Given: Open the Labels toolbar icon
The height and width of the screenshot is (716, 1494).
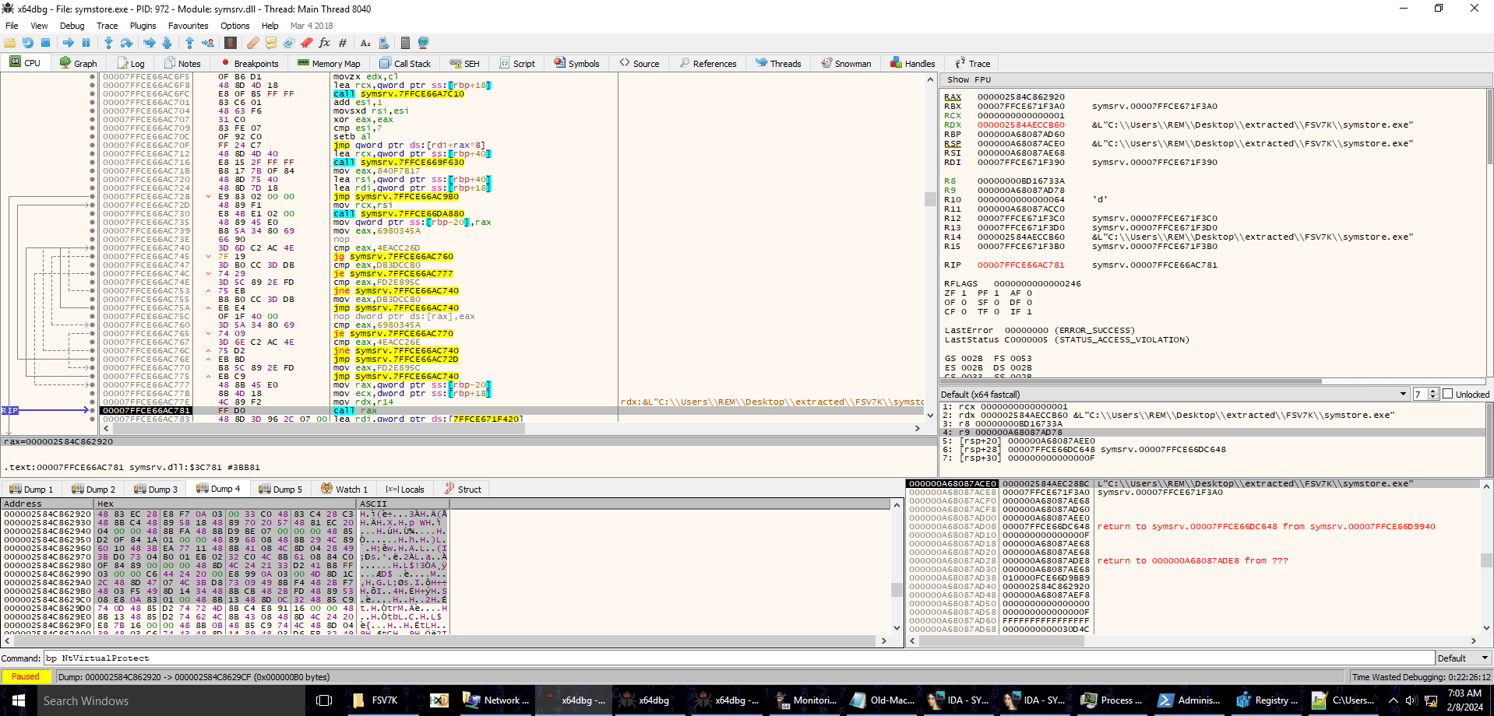Looking at the screenshot, I should pyautogui.click(x=289, y=43).
